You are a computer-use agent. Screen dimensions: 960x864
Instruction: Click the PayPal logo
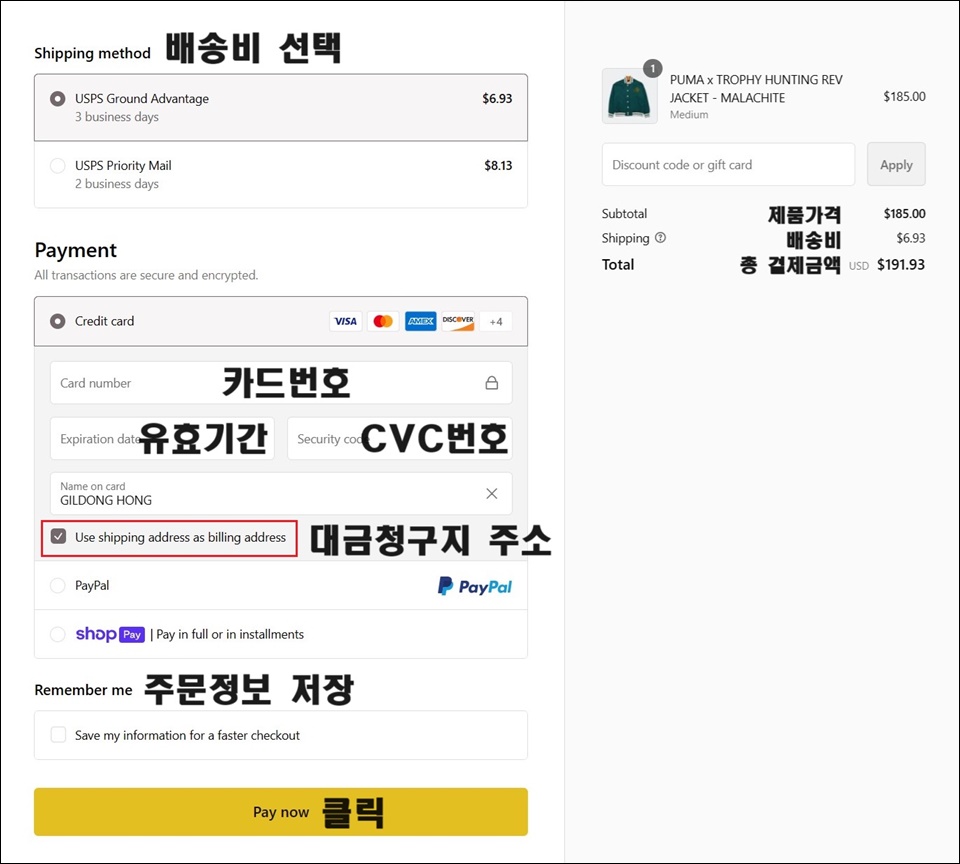point(474,587)
